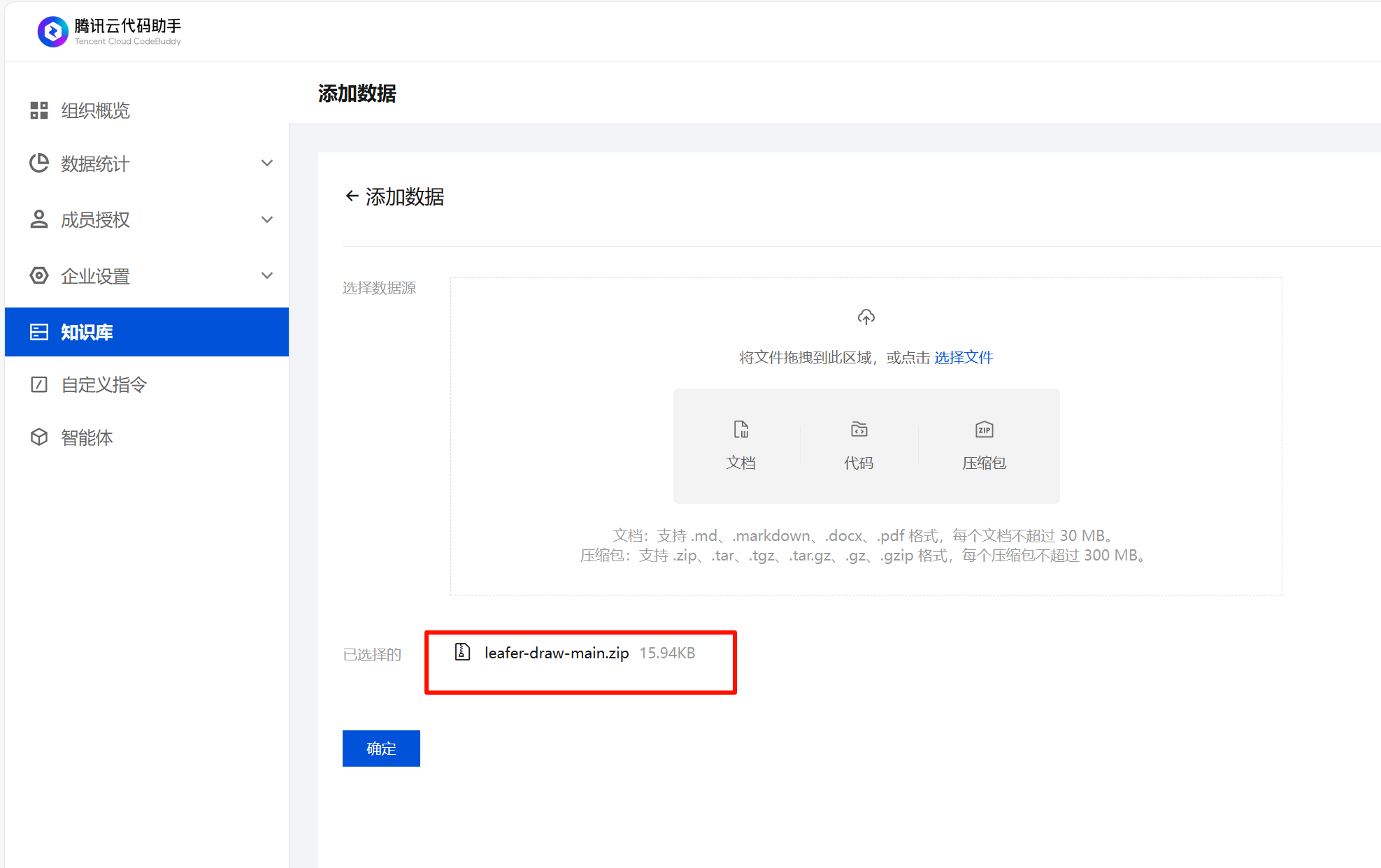
Task: Click the 选择文件 link
Action: [963, 358]
